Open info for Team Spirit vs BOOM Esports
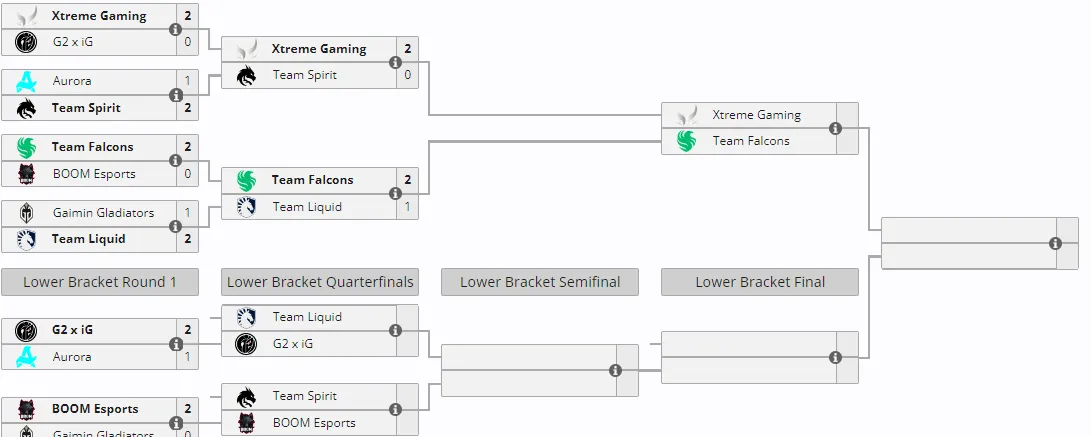 pyautogui.click(x=395, y=410)
